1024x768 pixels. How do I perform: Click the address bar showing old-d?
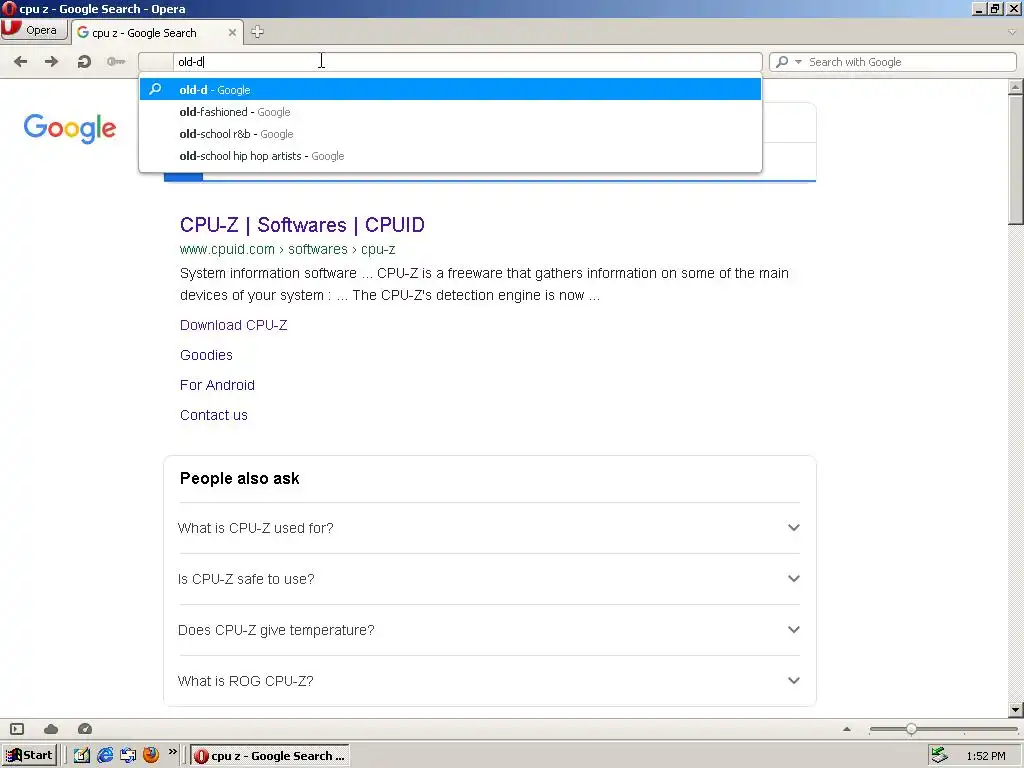click(451, 62)
